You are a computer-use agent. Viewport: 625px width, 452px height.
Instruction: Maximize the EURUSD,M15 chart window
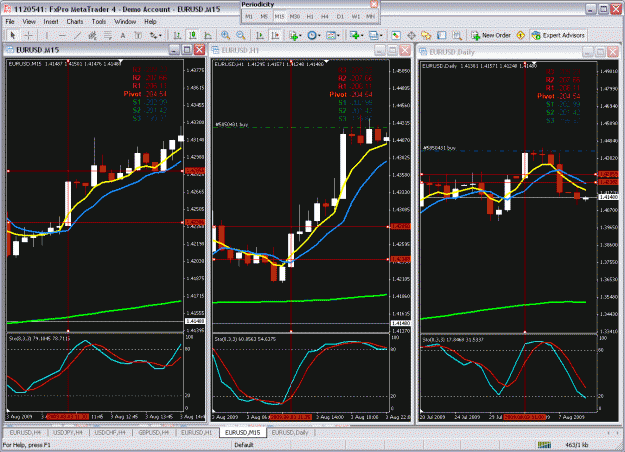(x=187, y=50)
